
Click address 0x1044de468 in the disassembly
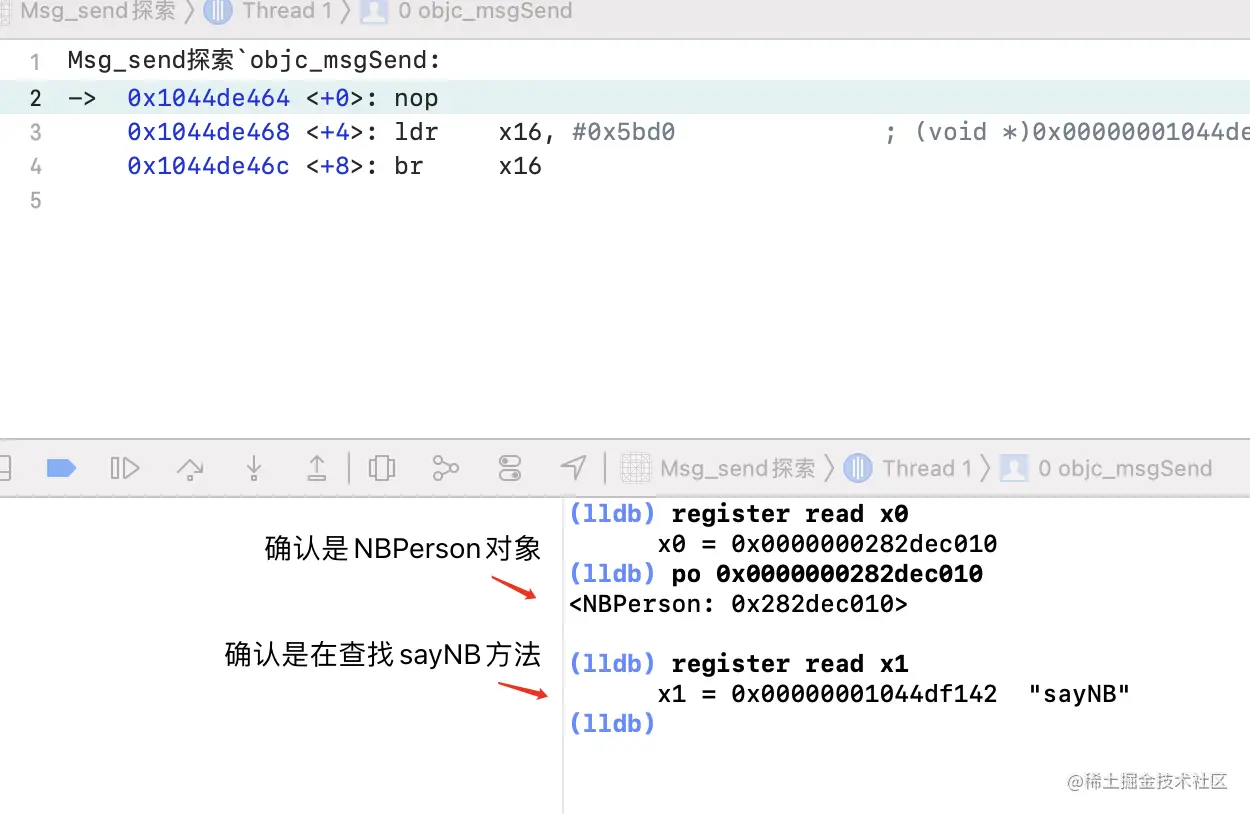tap(209, 132)
